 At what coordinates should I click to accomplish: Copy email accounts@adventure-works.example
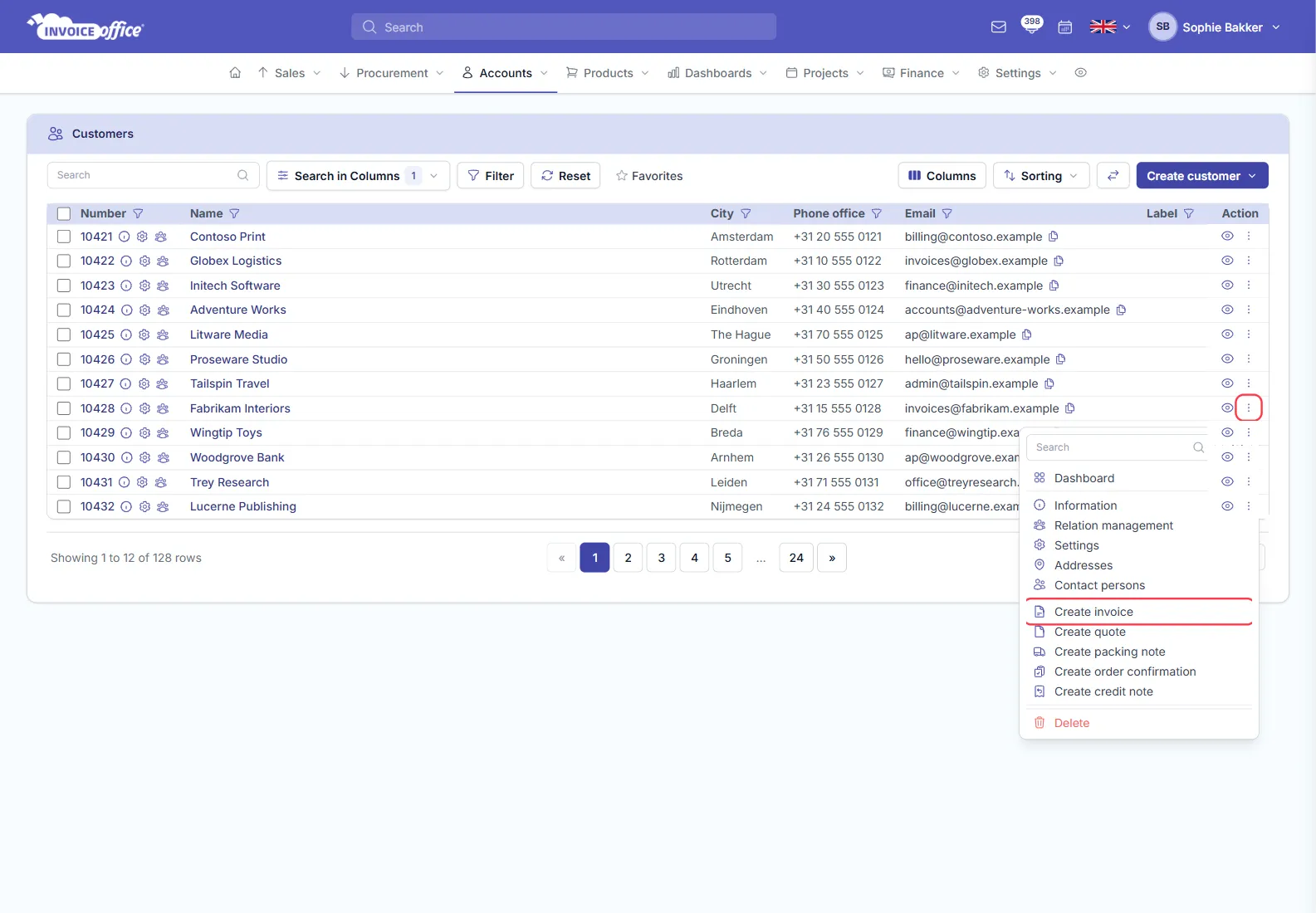pos(1121,310)
